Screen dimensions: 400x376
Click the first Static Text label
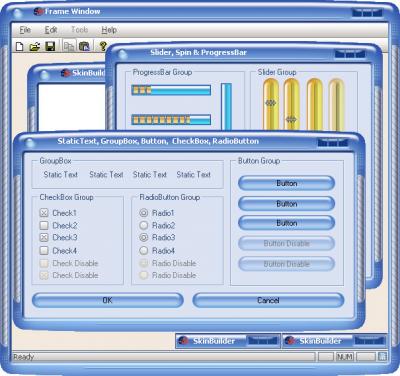pyautogui.click(x=60, y=174)
